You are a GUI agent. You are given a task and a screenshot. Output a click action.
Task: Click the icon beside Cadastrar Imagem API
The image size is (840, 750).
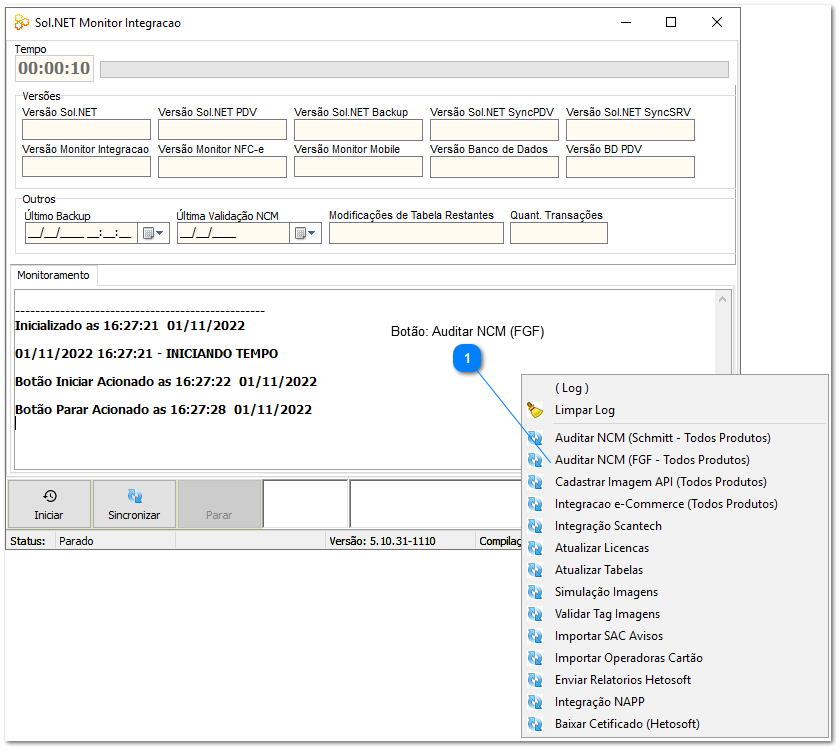(535, 481)
